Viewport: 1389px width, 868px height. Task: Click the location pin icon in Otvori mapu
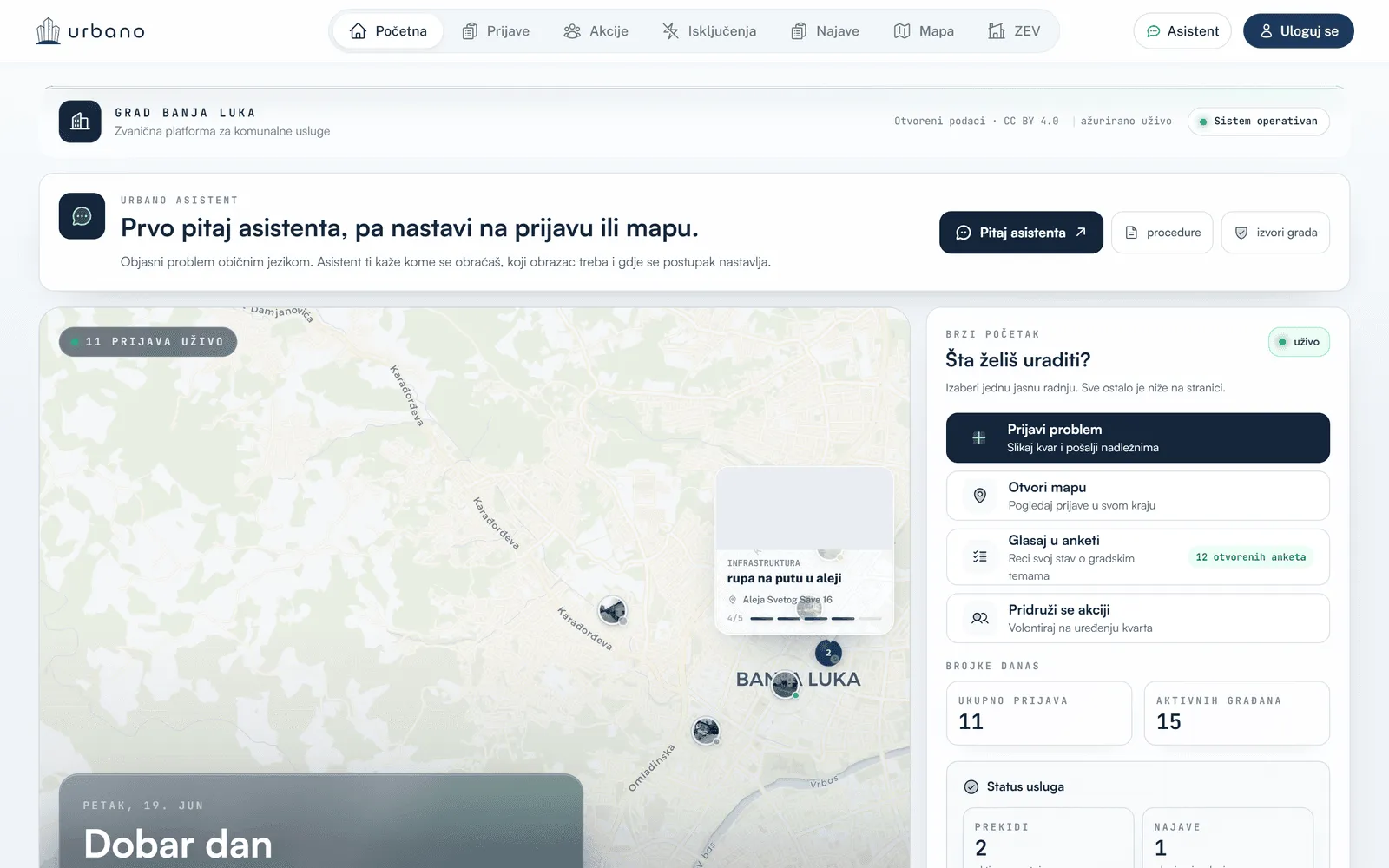(980, 496)
